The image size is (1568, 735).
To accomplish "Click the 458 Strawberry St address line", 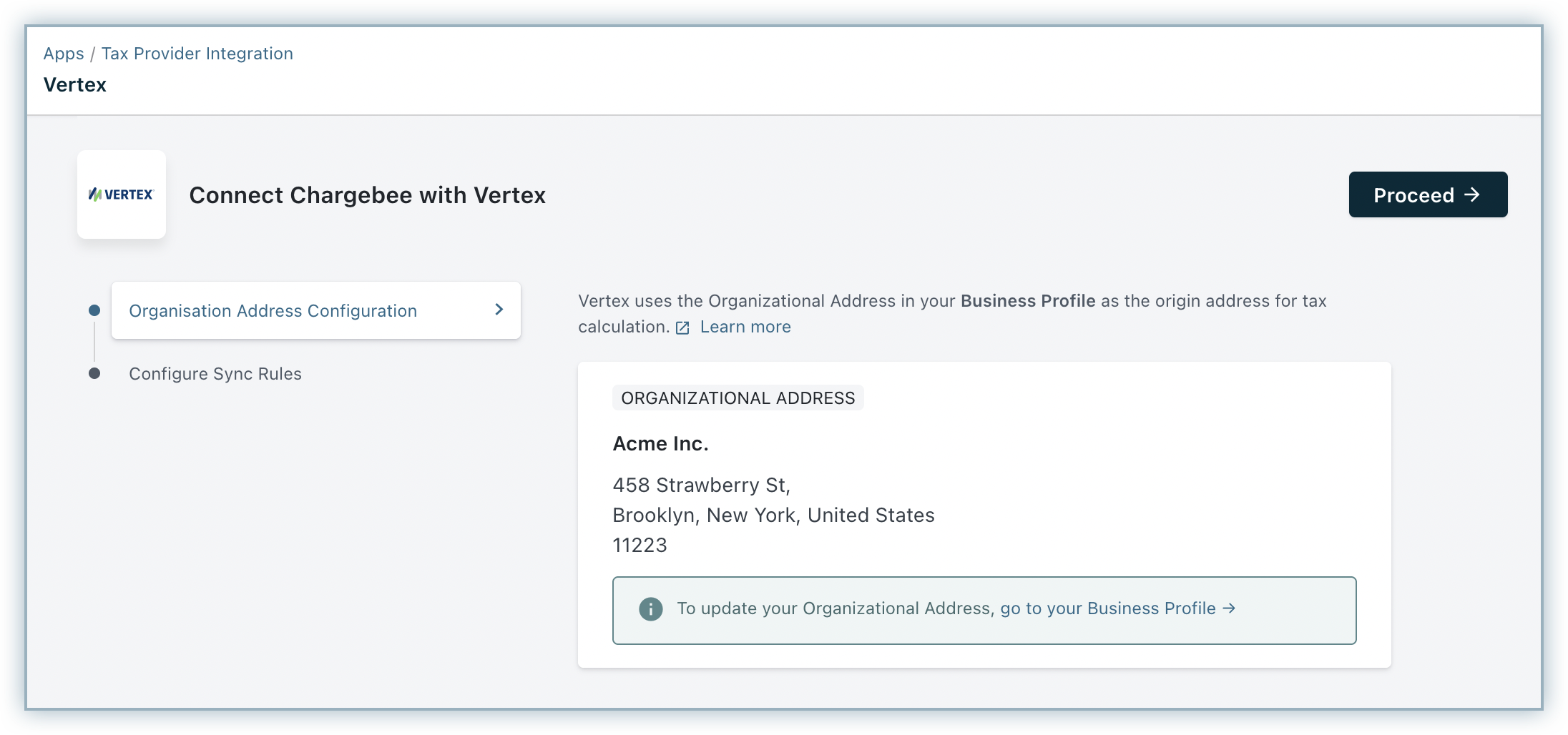I will point(701,485).
